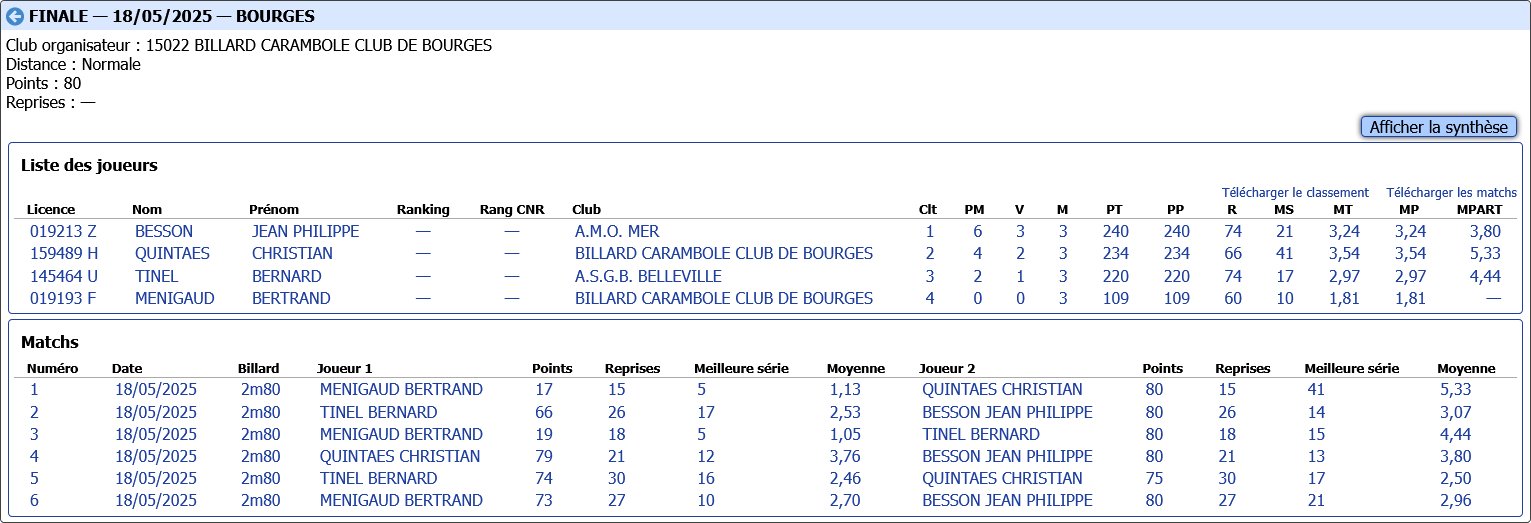
Task: Click the Liste des joueurs heading
Action: coord(89,166)
